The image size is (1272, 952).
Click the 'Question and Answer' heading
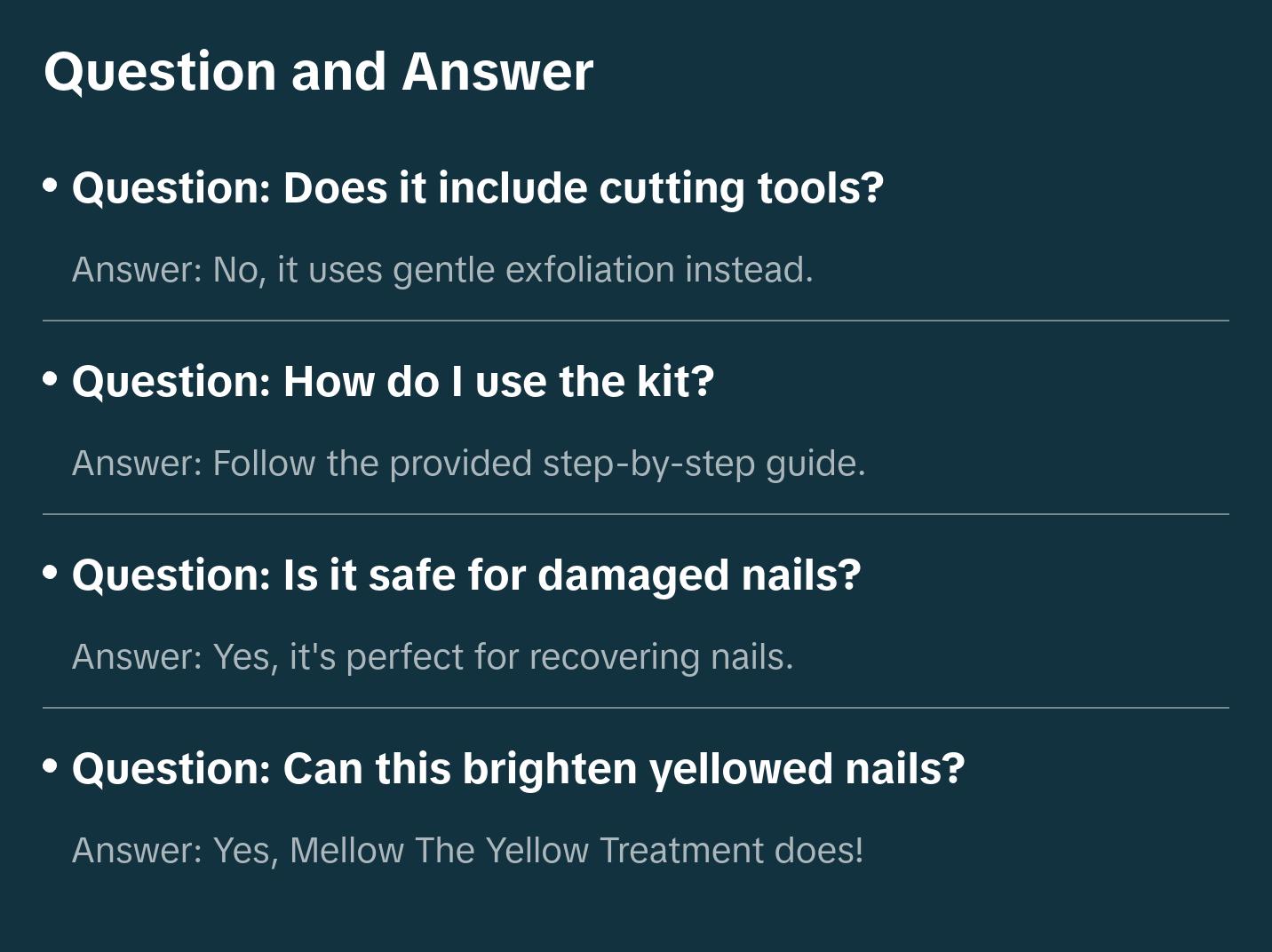click(318, 71)
